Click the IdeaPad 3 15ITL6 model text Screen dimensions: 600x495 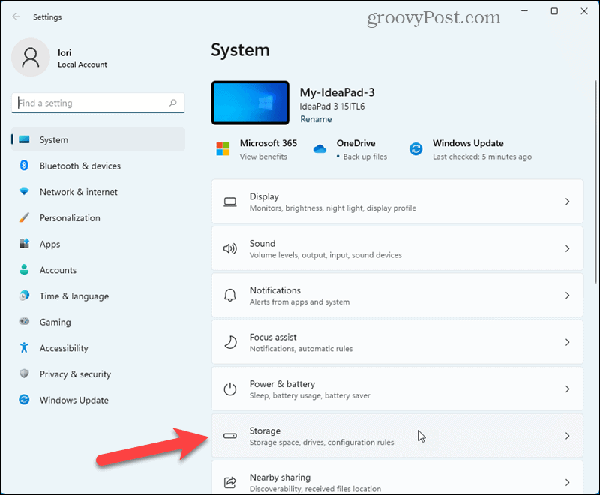[x=332, y=106]
